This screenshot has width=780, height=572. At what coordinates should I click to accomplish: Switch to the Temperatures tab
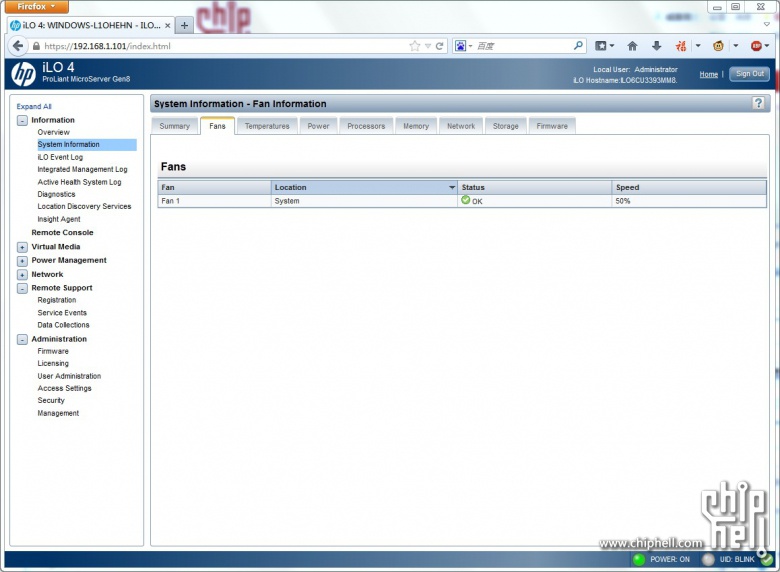(x=267, y=126)
